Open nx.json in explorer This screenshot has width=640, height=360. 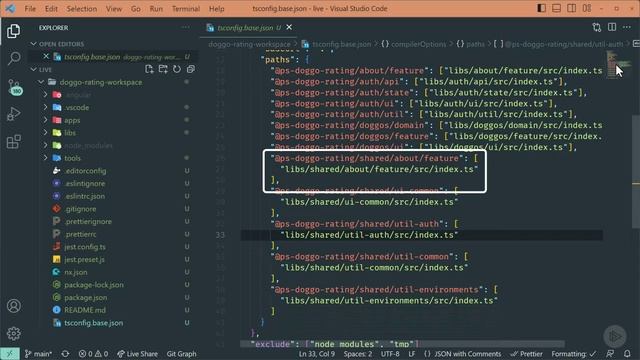(x=76, y=272)
